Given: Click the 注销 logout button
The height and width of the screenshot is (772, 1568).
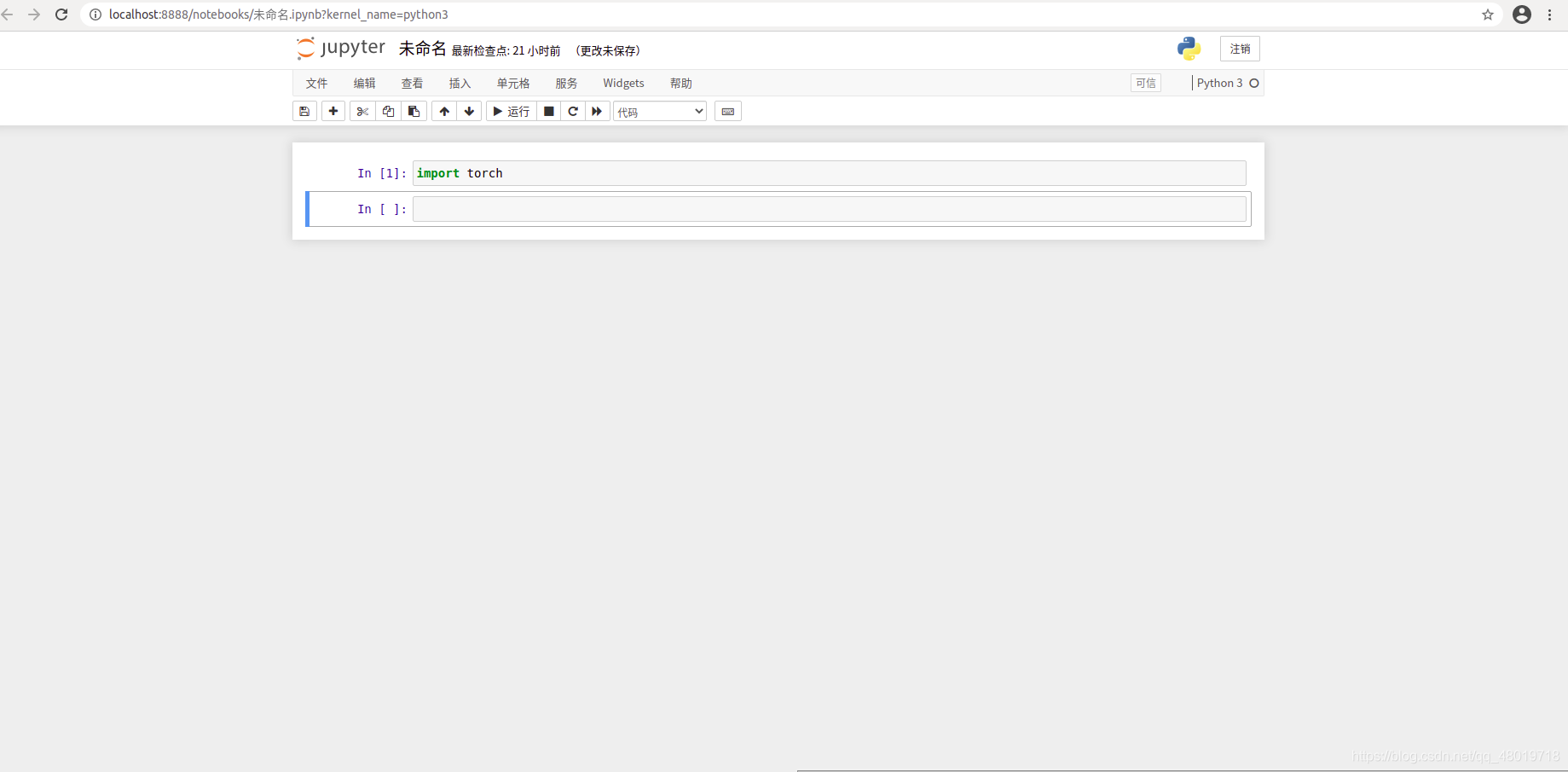Looking at the screenshot, I should click(1240, 49).
